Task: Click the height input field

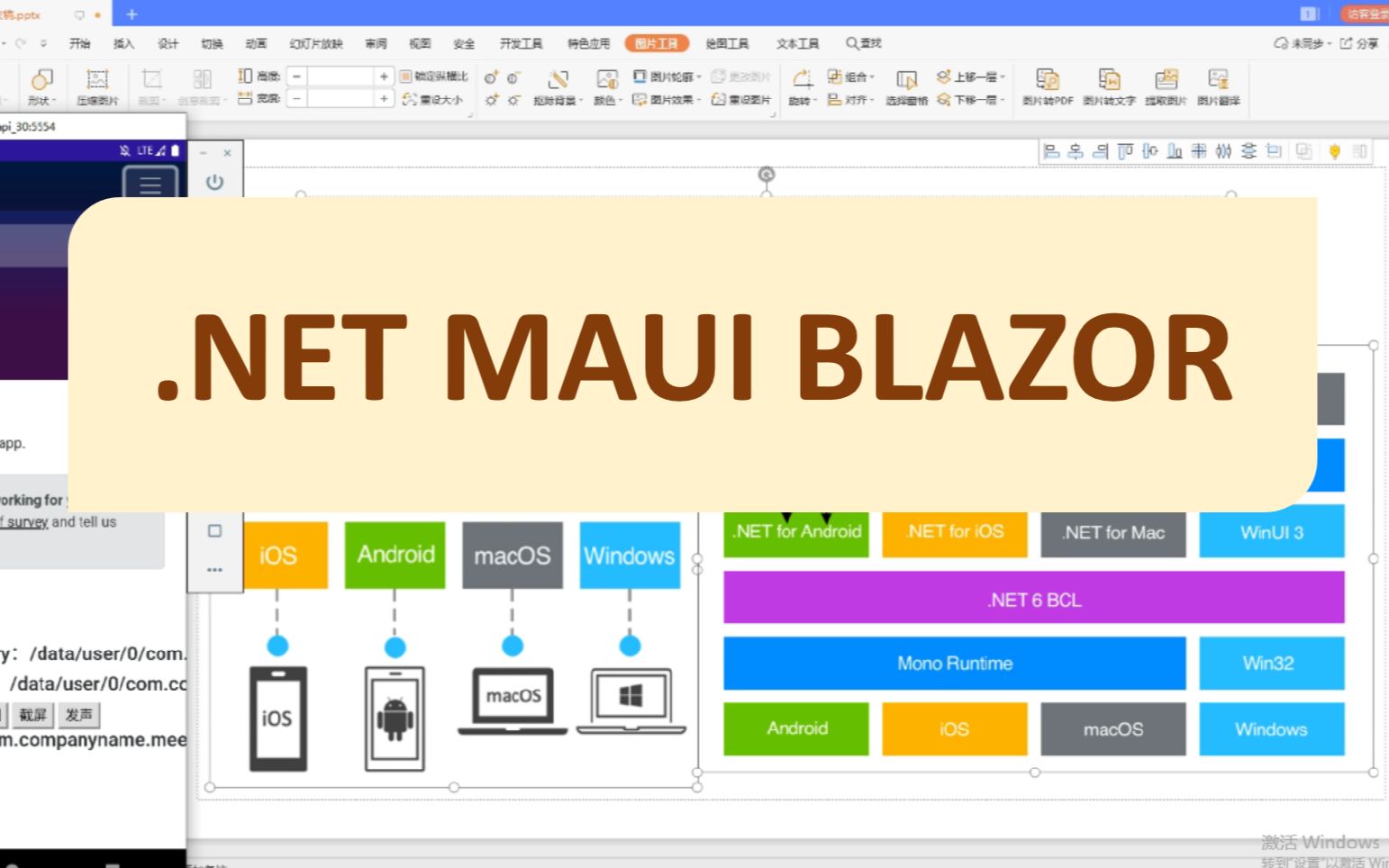Action: click(x=340, y=77)
